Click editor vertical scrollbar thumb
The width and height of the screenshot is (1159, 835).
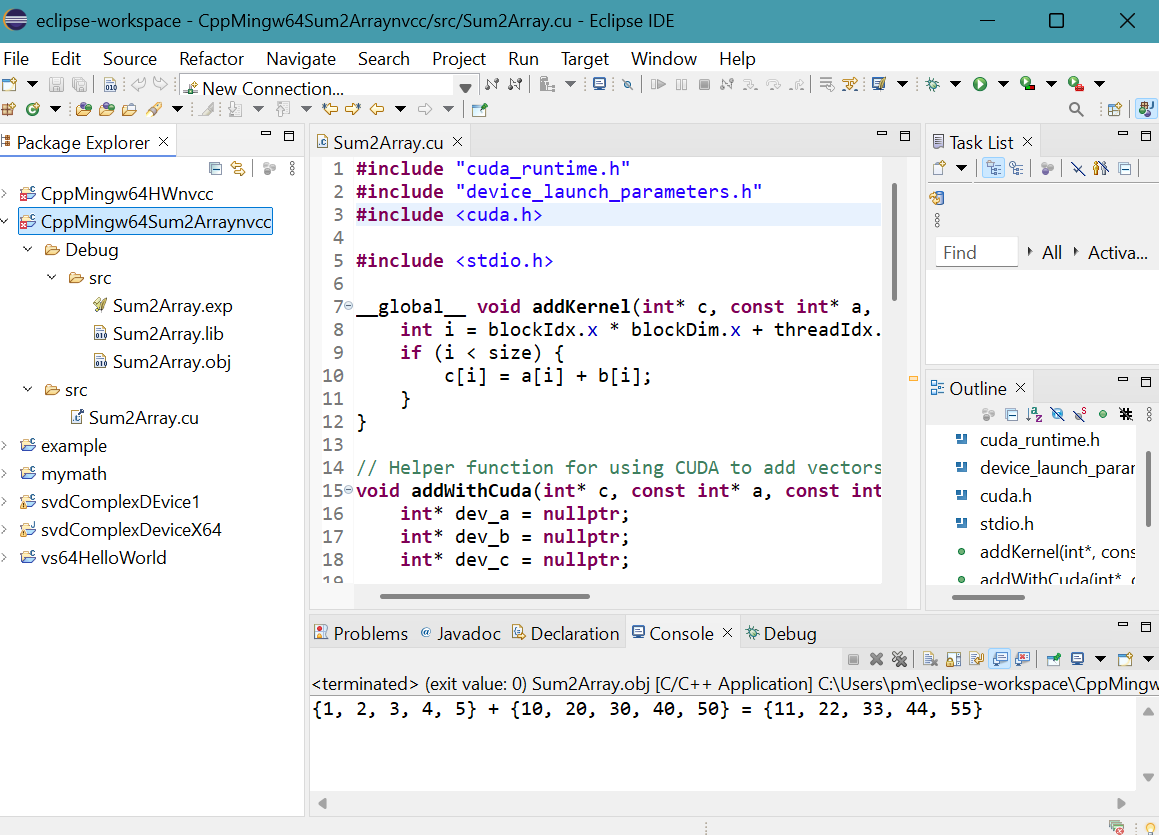894,242
